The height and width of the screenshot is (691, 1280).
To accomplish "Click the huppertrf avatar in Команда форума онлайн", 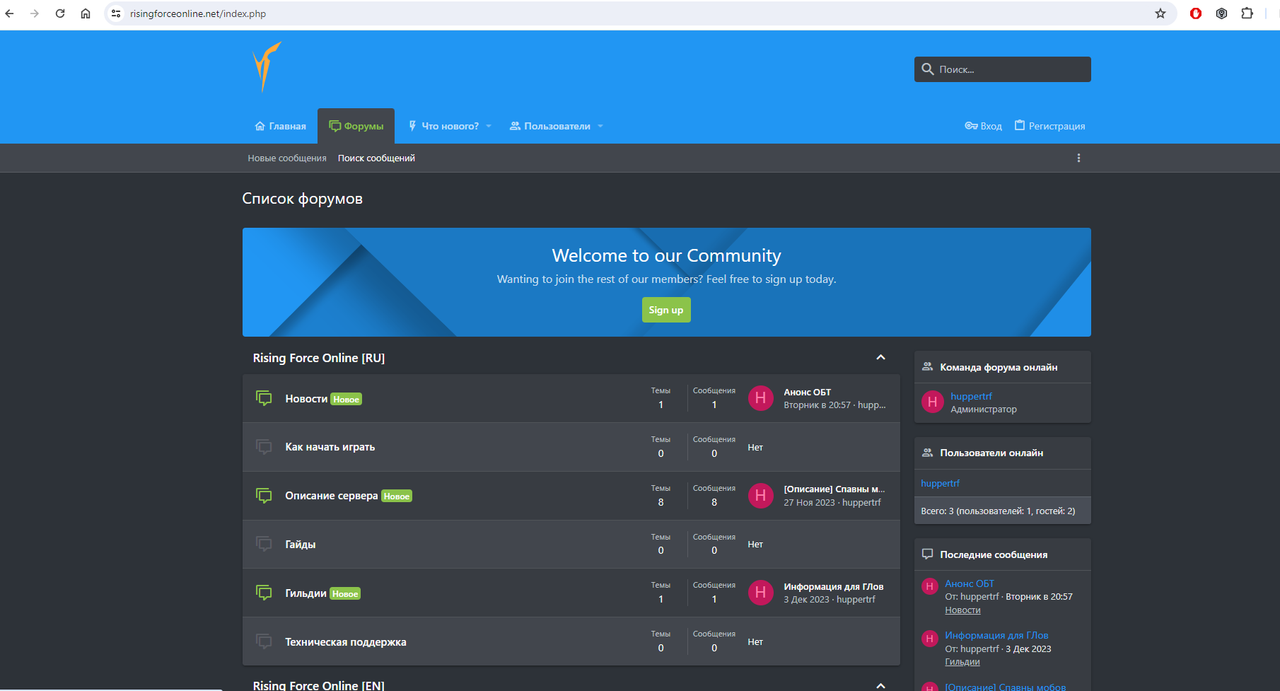I will tap(933, 402).
